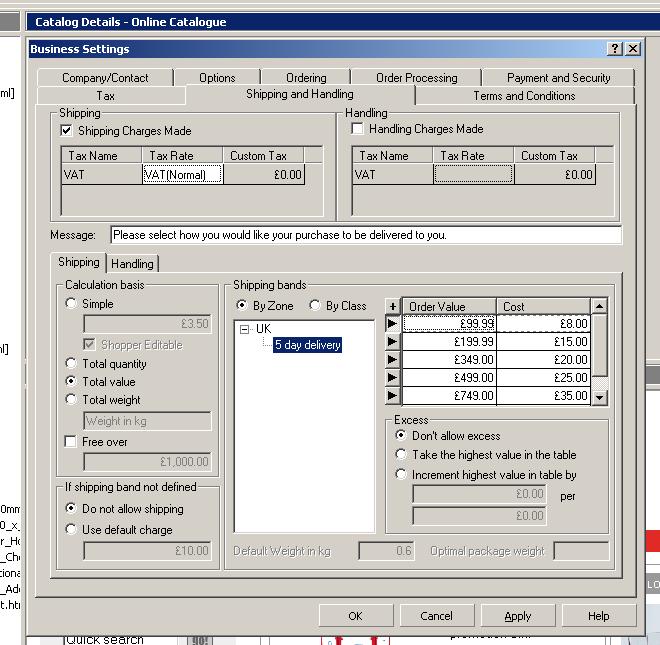
Task: Open the Ordering tab
Action: coord(306,78)
